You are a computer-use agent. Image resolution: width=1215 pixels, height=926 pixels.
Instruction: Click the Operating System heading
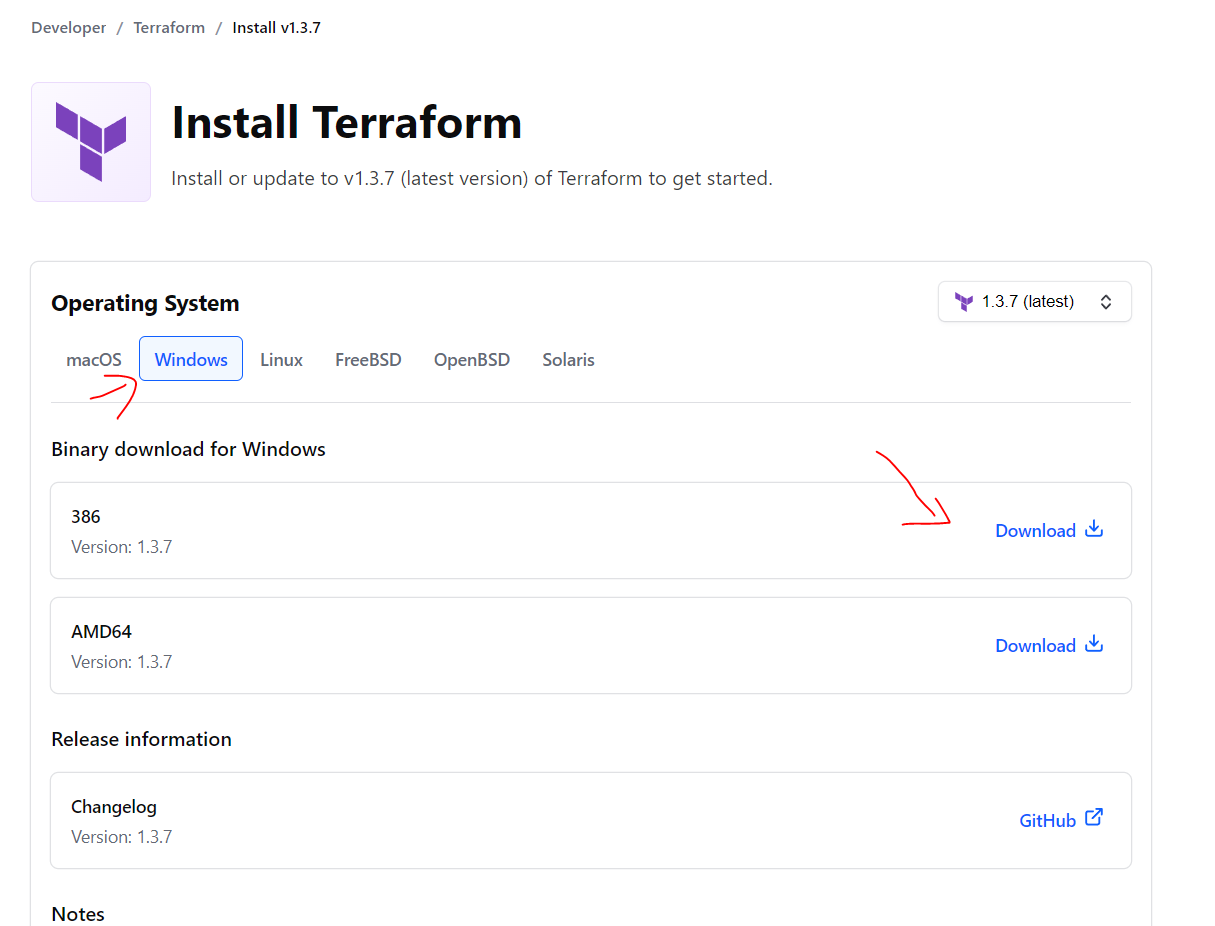coord(145,303)
